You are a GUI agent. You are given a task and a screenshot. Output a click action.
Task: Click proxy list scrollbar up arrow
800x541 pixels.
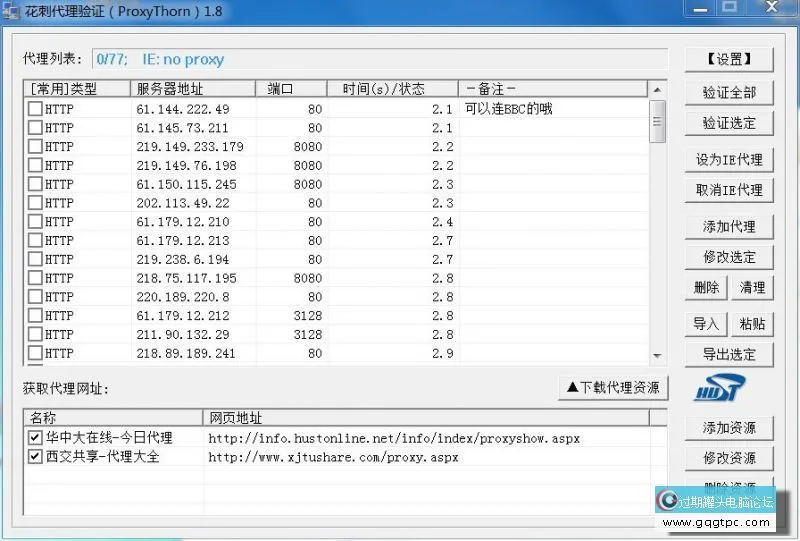657,89
